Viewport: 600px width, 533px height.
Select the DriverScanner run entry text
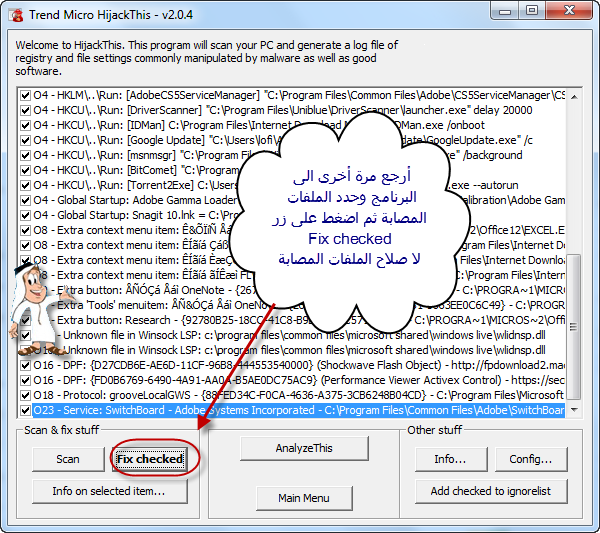(x=282, y=110)
